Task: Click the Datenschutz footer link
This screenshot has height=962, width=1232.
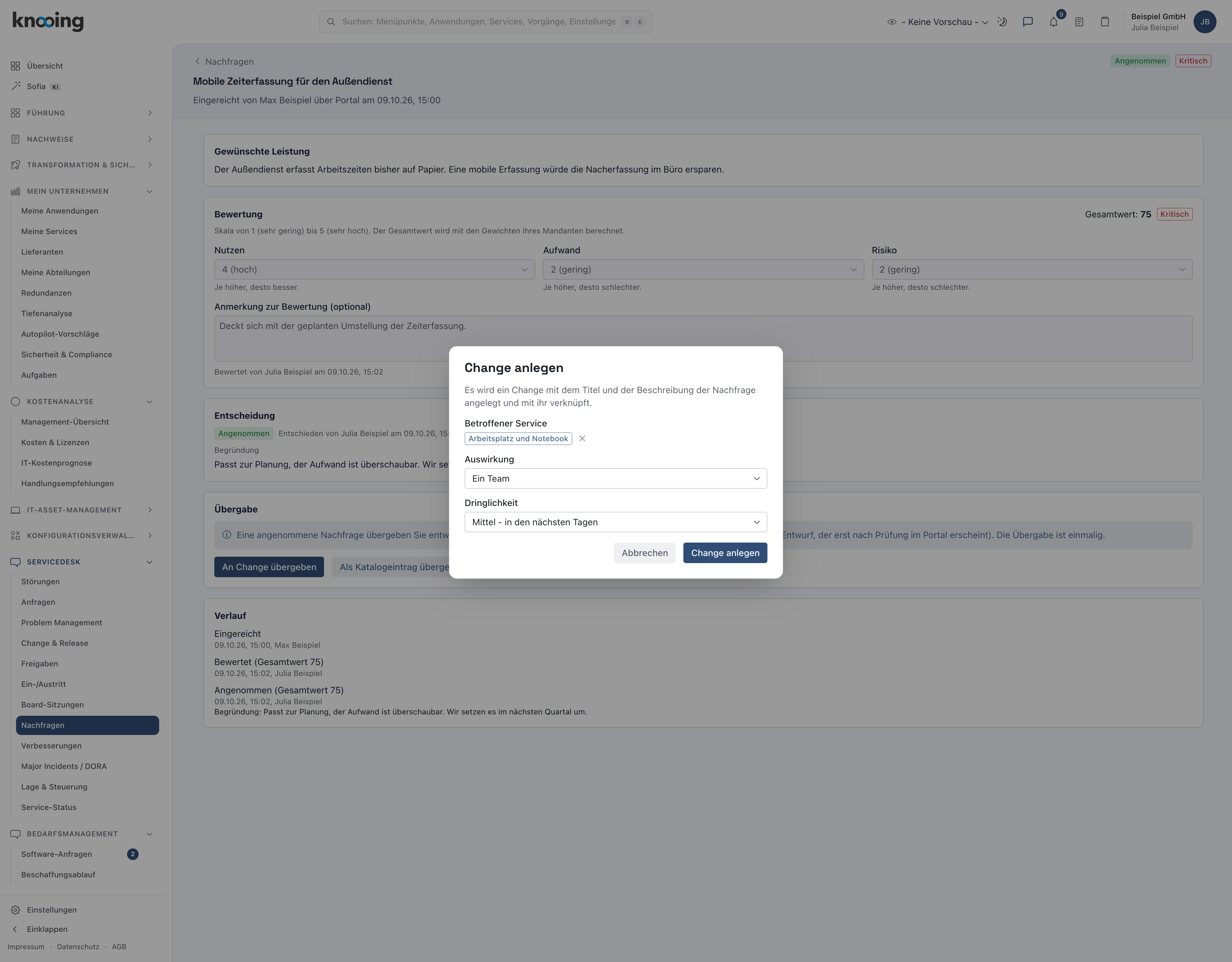Action: click(78, 947)
